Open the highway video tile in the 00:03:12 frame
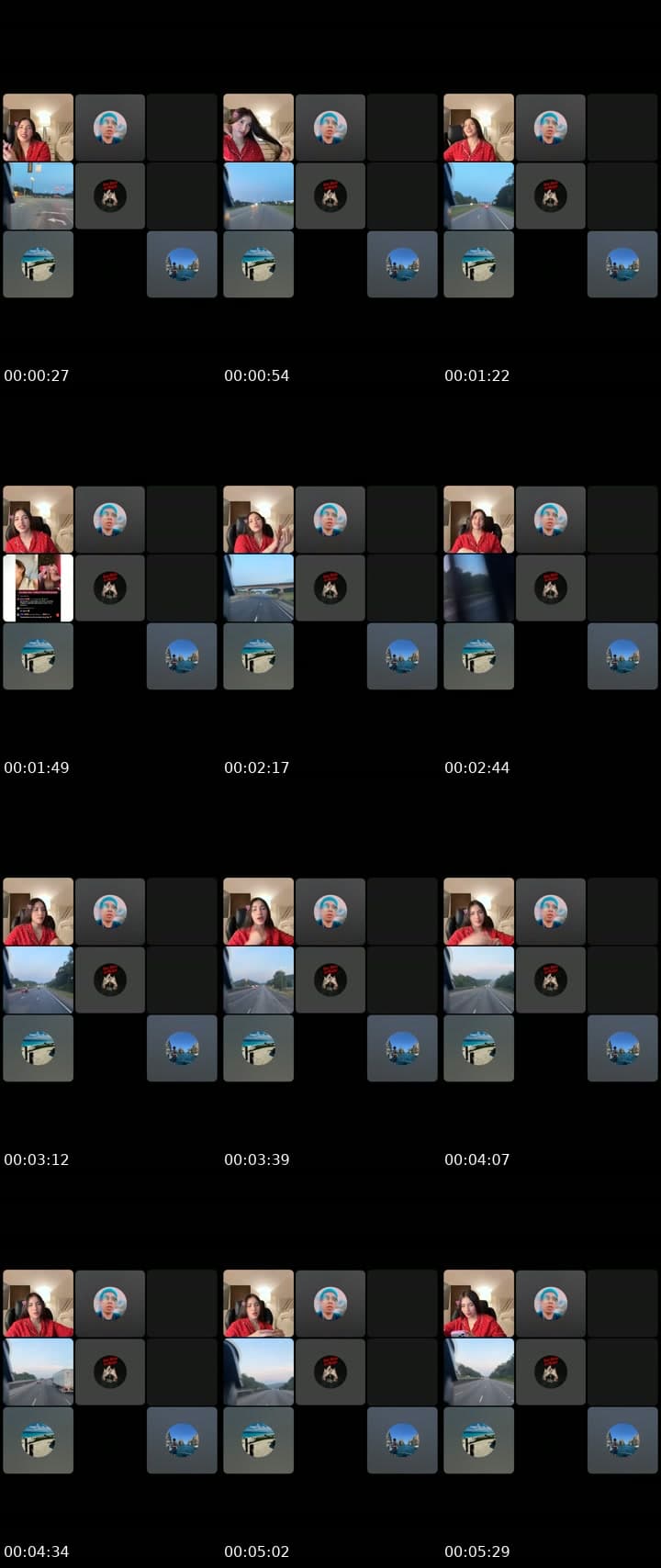661x1568 pixels. click(38, 980)
